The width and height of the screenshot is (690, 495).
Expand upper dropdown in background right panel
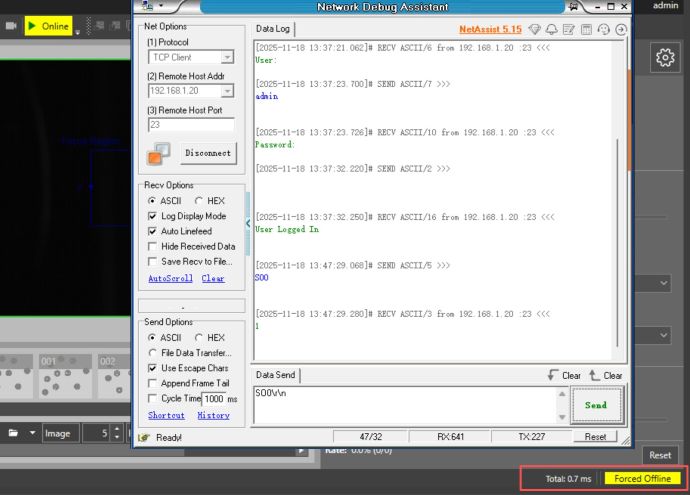tap(664, 283)
